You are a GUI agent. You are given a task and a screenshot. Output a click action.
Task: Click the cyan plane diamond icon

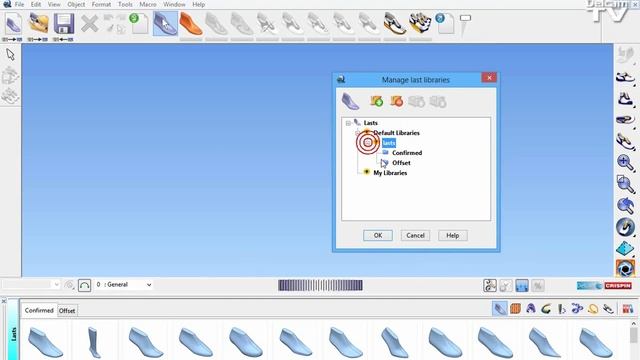coord(625,248)
